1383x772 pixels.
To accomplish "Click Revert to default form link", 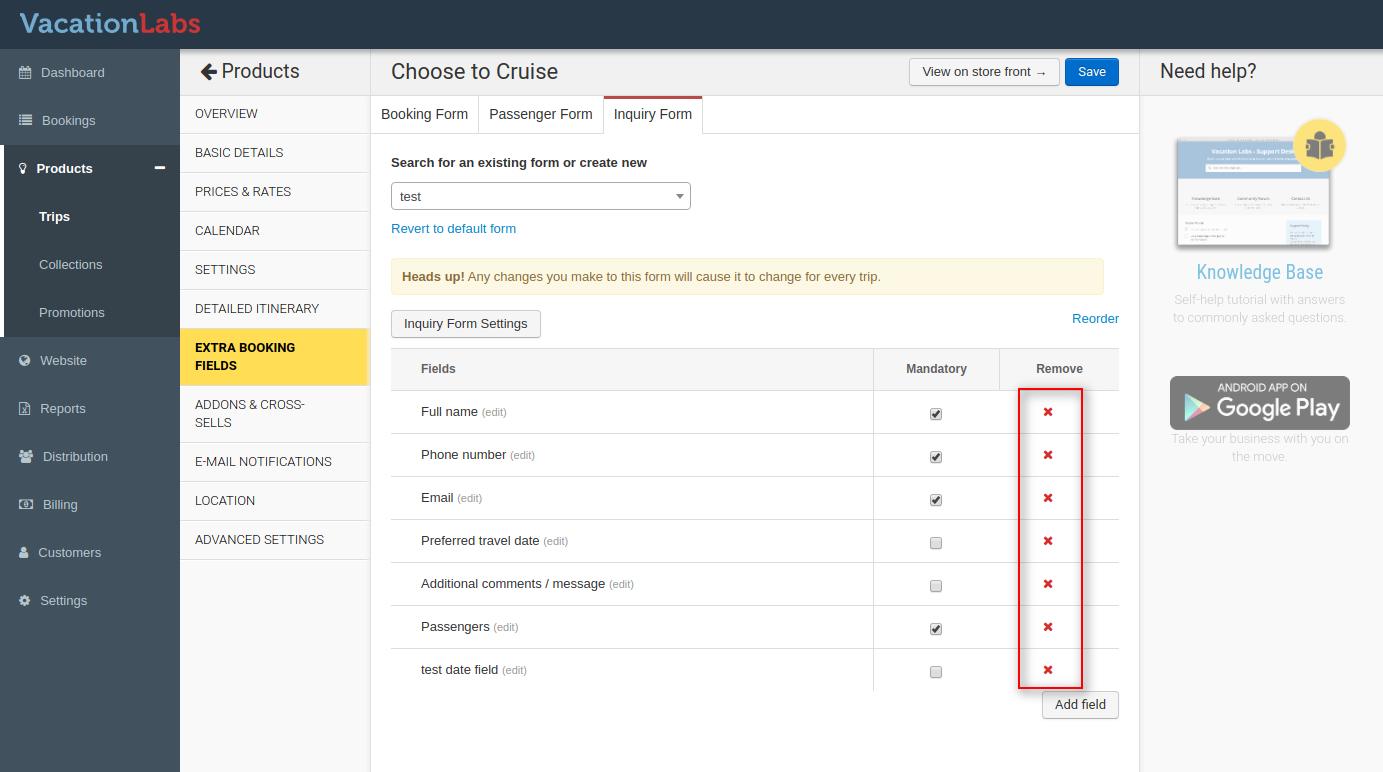I will [x=453, y=229].
